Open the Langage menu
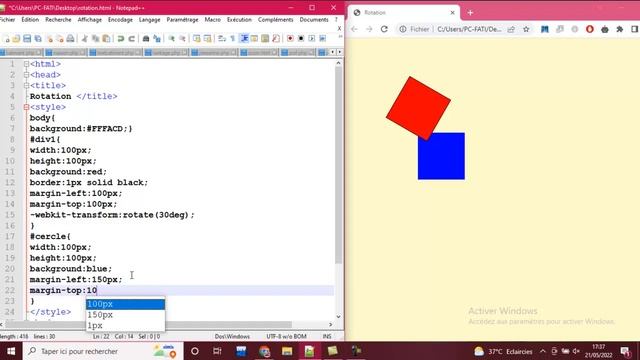Screen dimensions: 640x360 coord(149,20)
